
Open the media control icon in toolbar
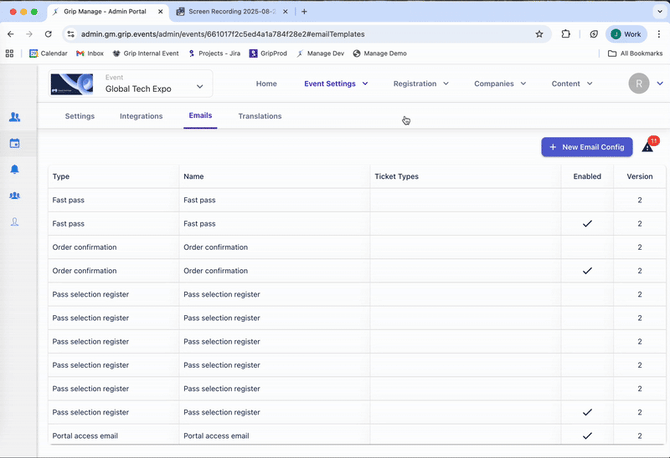pyautogui.click(x=594, y=34)
